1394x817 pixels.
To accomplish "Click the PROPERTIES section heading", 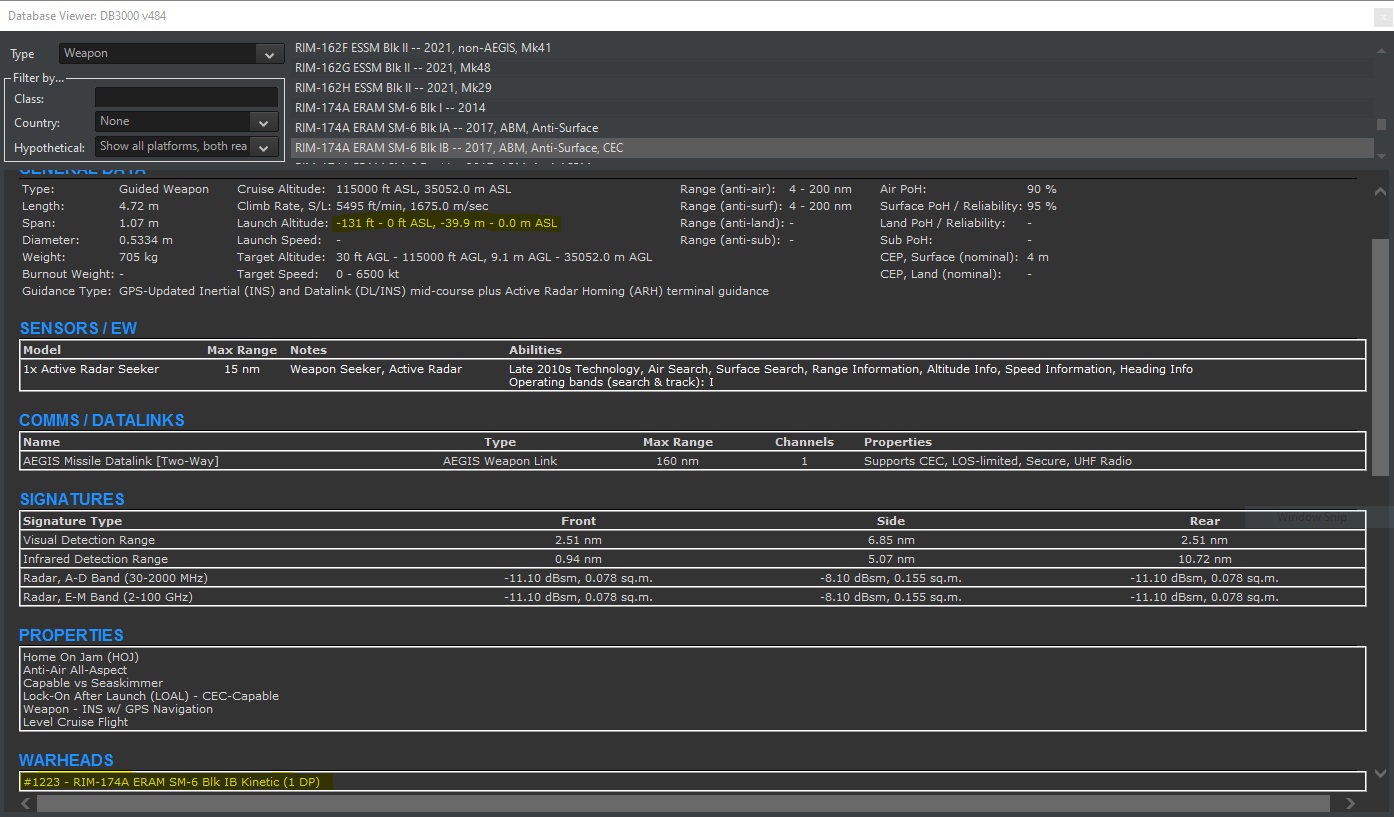I will point(71,635).
